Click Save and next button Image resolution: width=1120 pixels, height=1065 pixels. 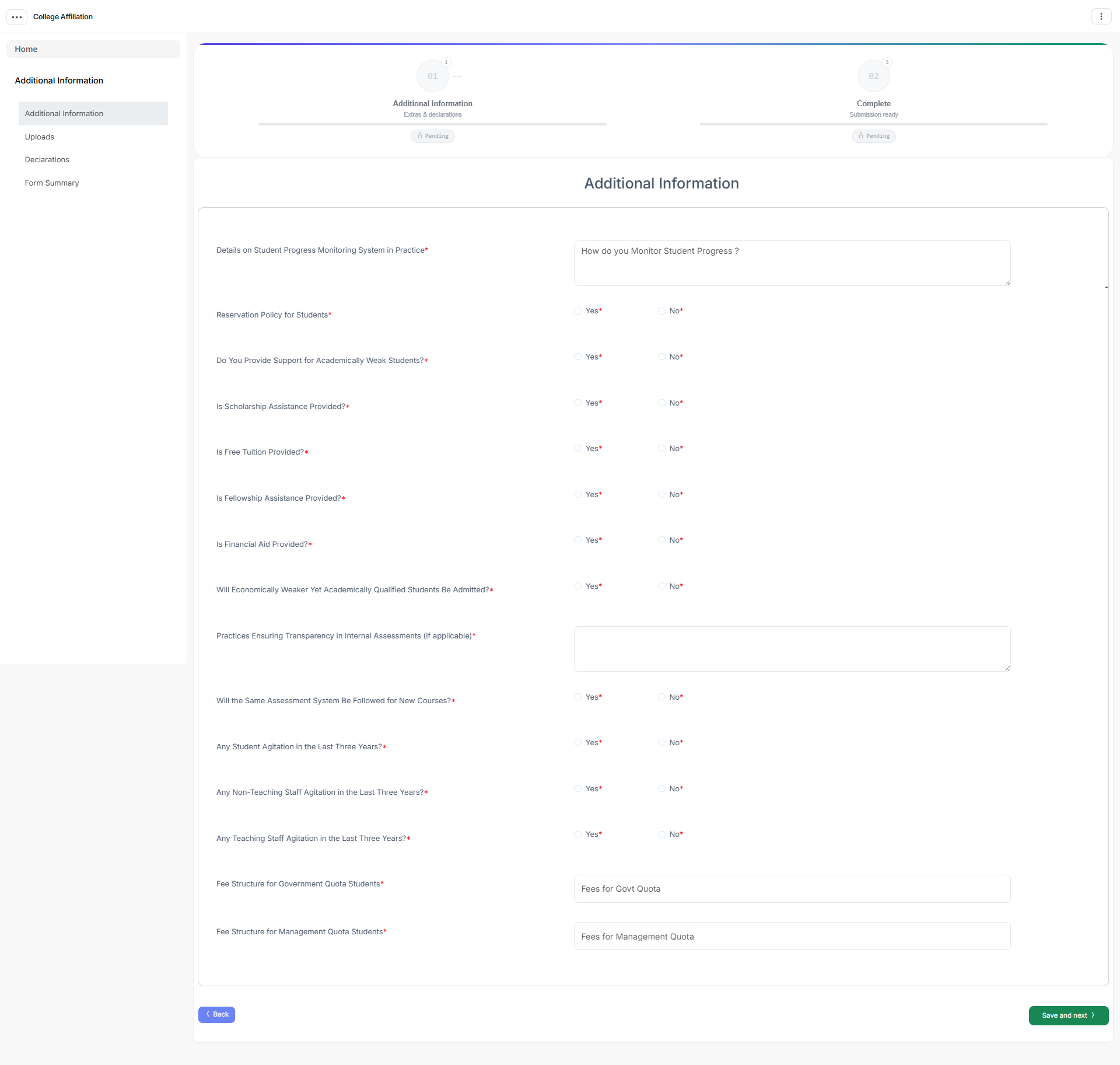[x=1069, y=1015]
